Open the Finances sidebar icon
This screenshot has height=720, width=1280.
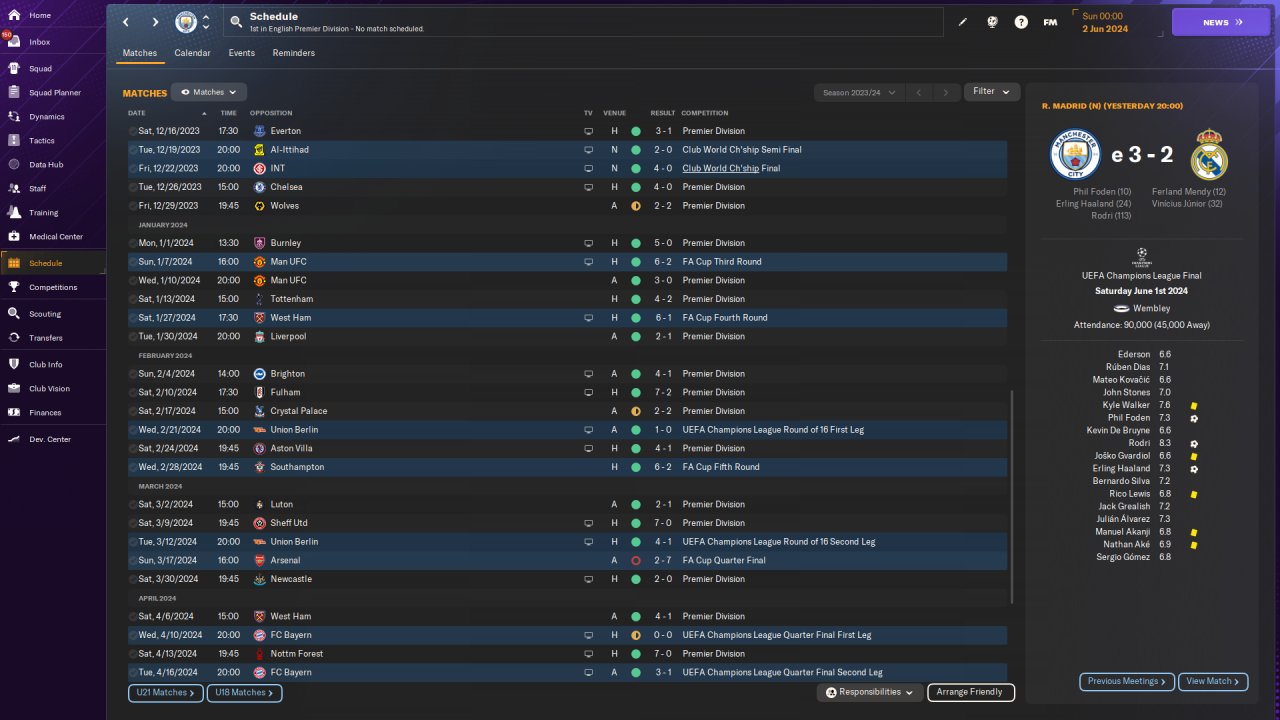pos(14,412)
